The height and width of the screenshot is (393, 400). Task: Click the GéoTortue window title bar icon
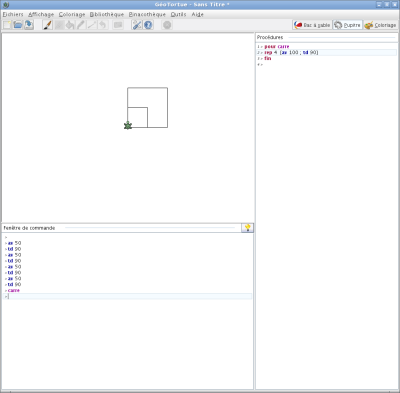click(x=6, y=5)
